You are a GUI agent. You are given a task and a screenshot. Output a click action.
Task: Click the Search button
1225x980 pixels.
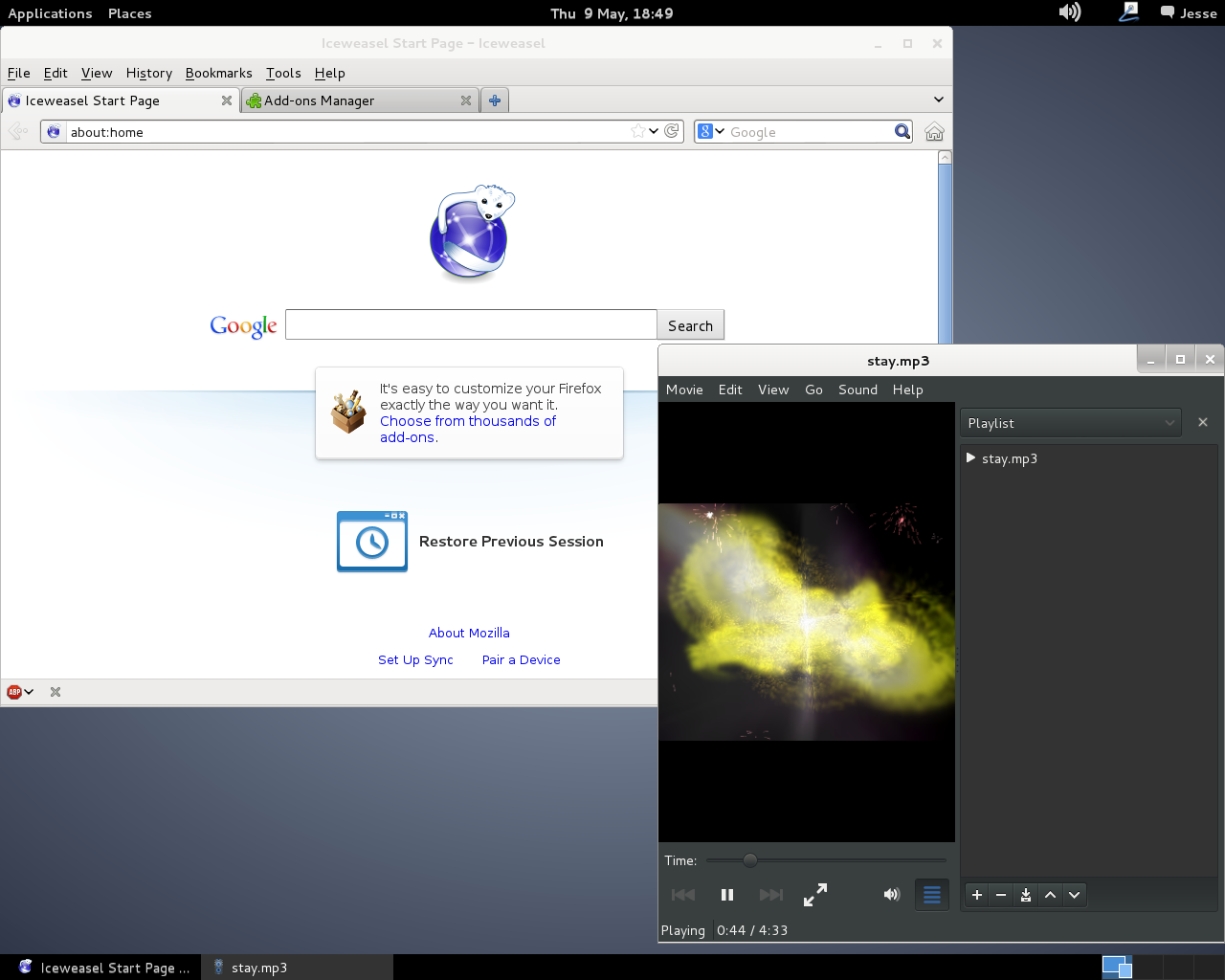click(690, 324)
